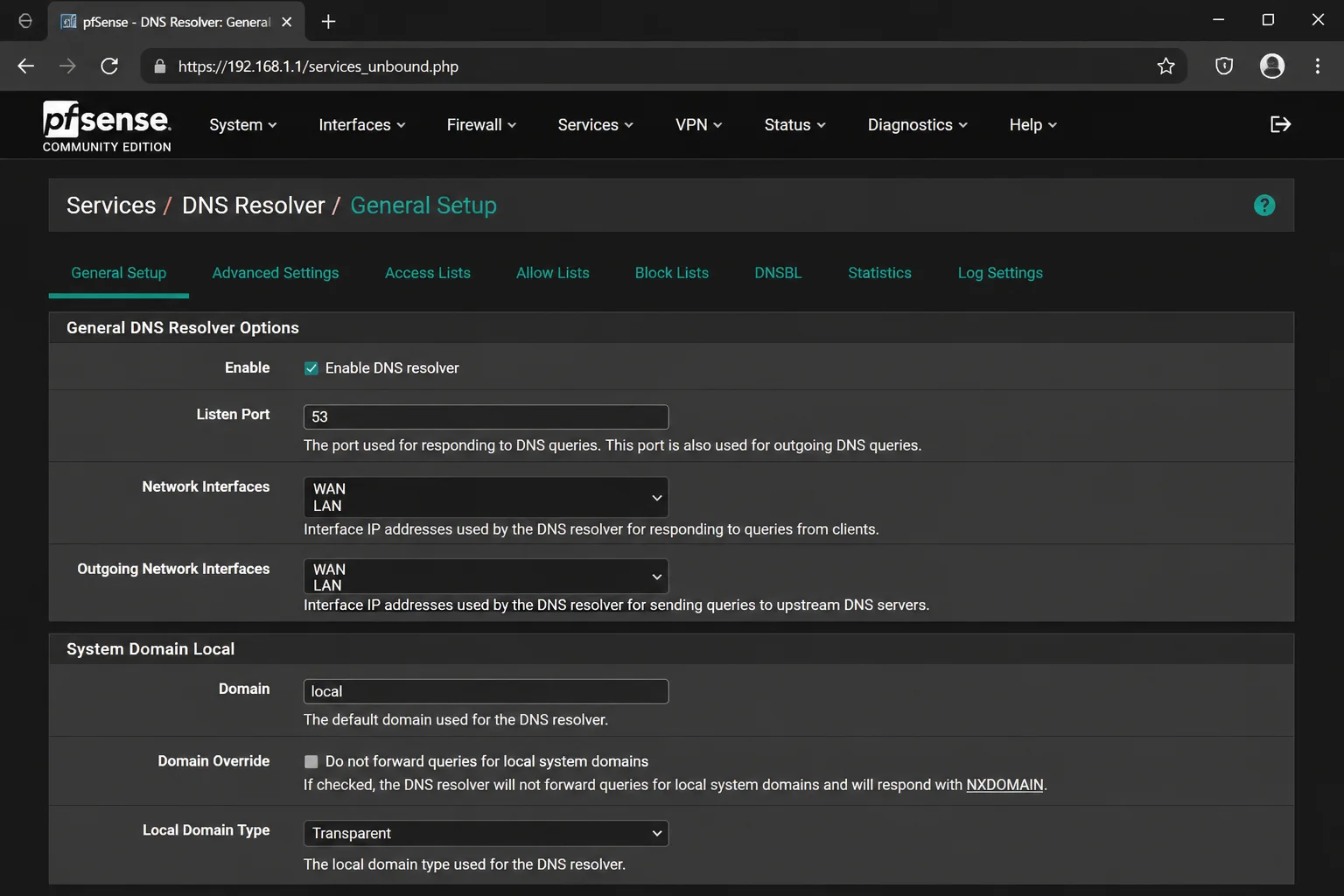The image size is (1344, 896).
Task: Select LAN in Network Interfaces list
Action: (327, 506)
